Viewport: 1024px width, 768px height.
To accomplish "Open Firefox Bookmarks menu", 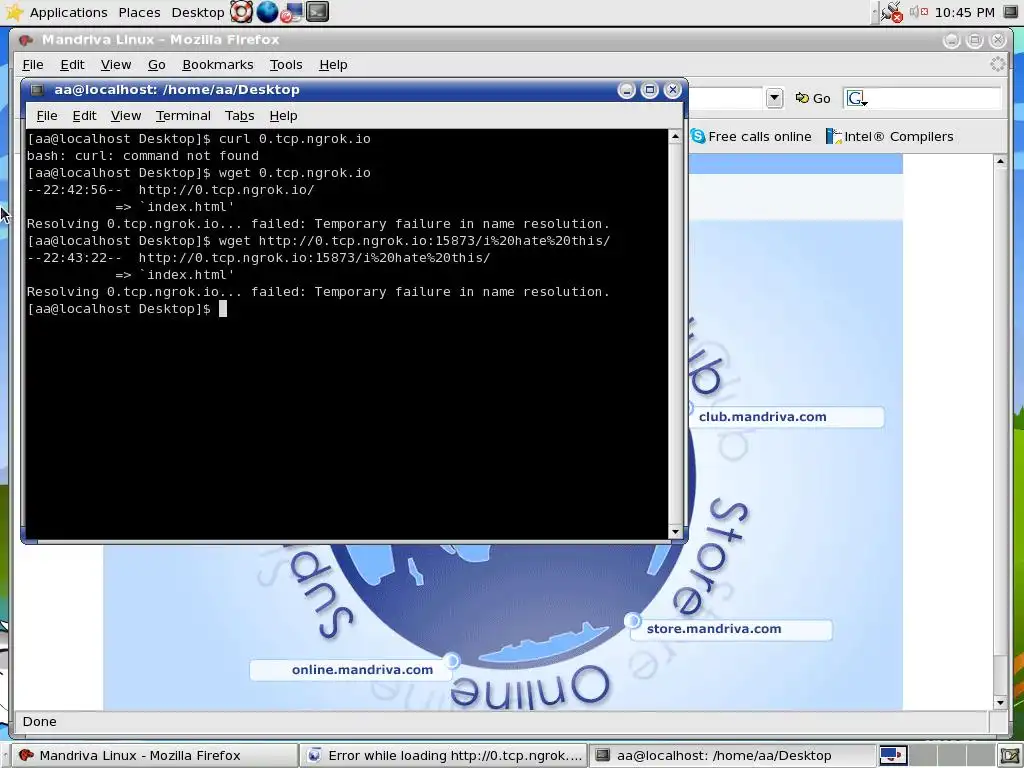I will click(217, 65).
